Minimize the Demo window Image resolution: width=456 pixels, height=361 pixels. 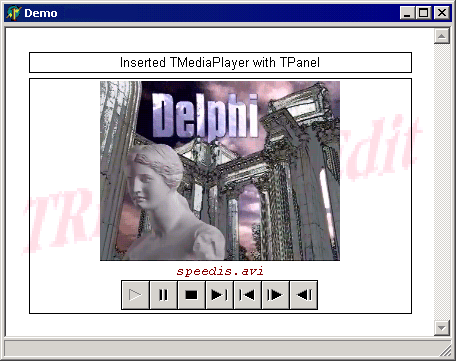pyautogui.click(x=407, y=13)
